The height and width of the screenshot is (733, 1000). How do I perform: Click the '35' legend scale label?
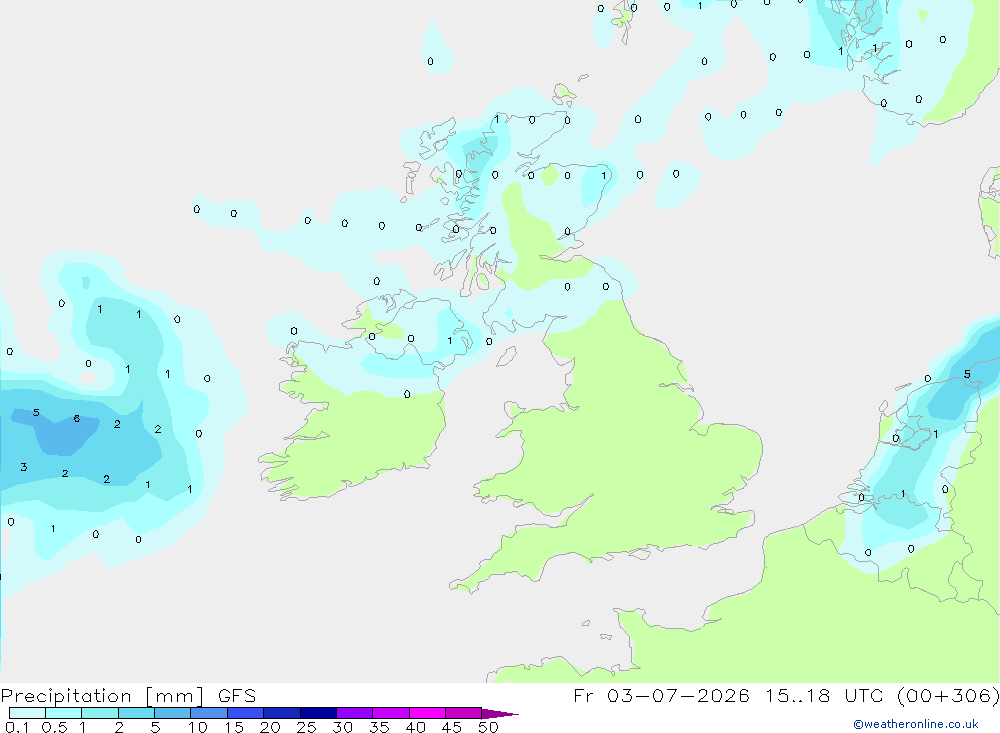coord(379,727)
